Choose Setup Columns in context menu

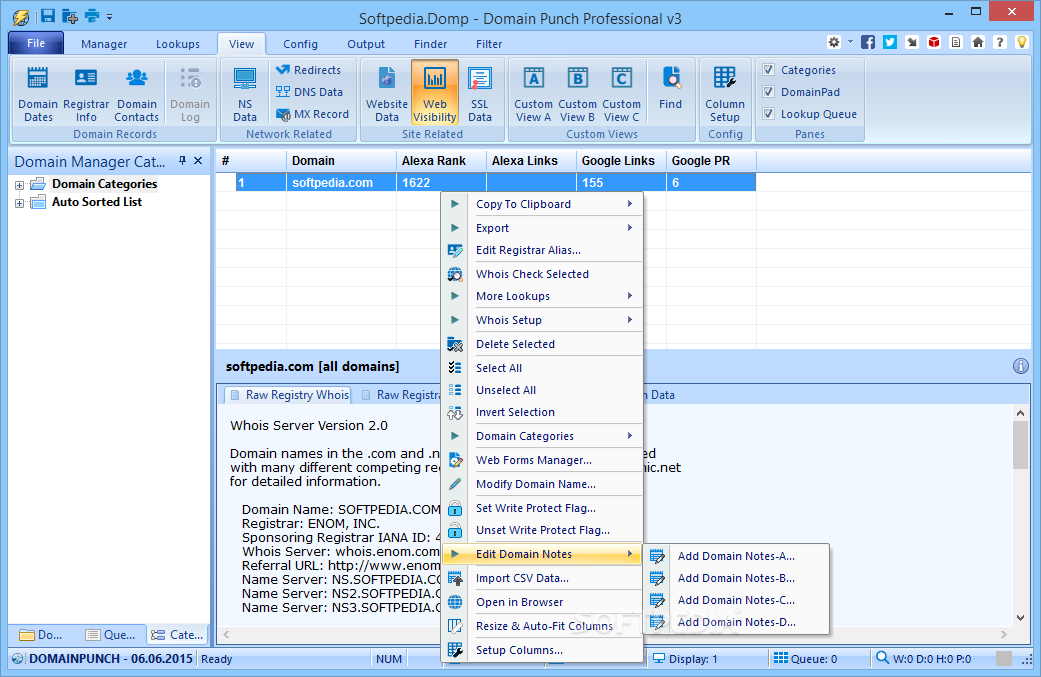(x=542, y=650)
